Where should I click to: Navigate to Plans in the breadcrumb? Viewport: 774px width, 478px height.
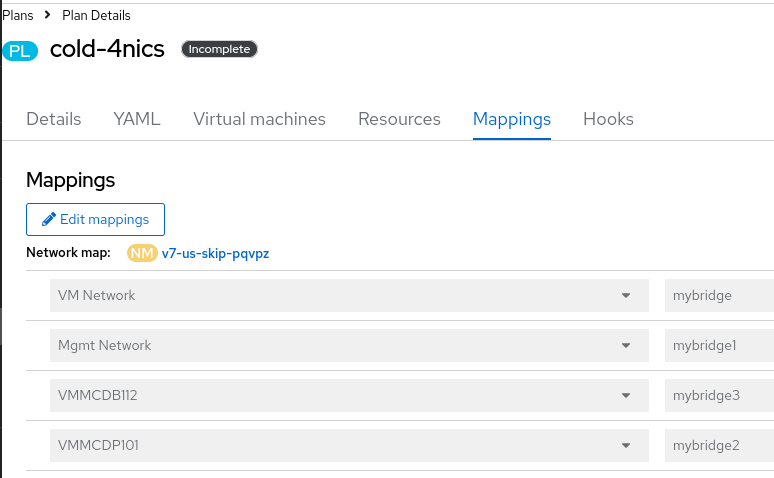tap(18, 15)
